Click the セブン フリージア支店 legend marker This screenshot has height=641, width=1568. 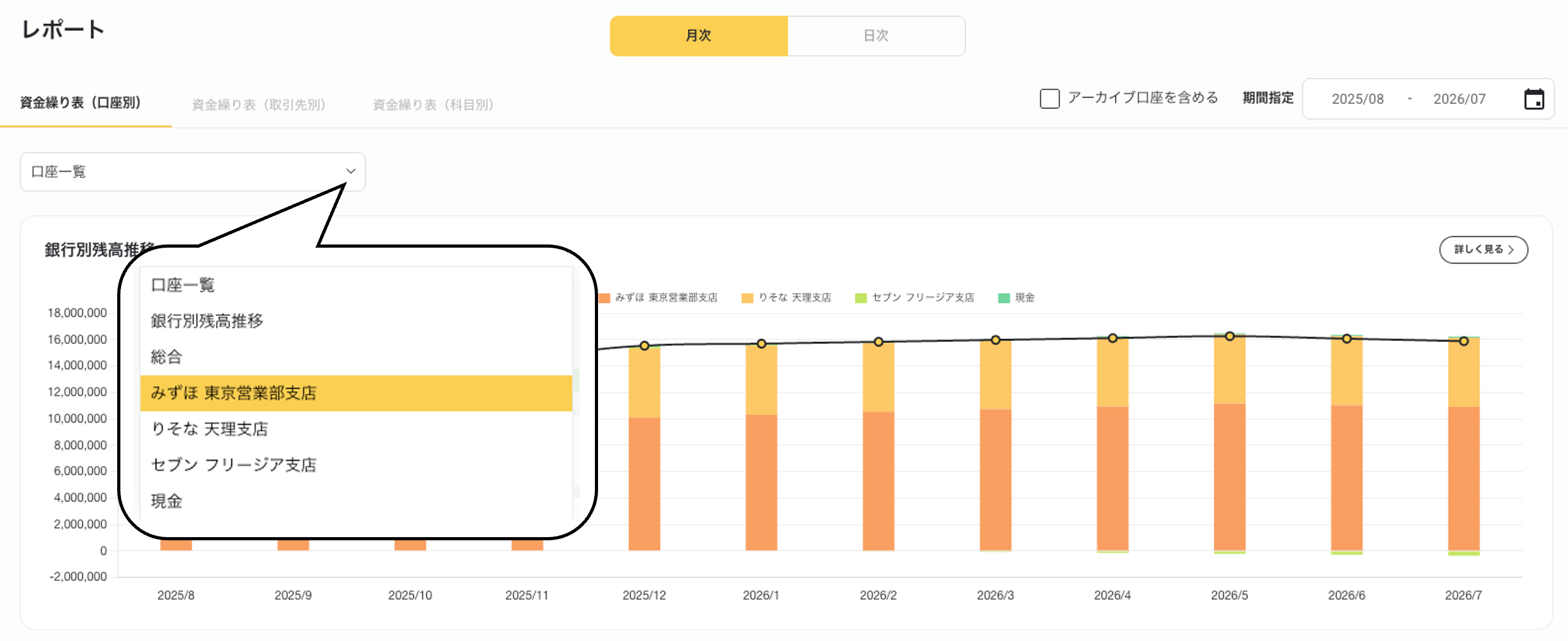click(861, 297)
